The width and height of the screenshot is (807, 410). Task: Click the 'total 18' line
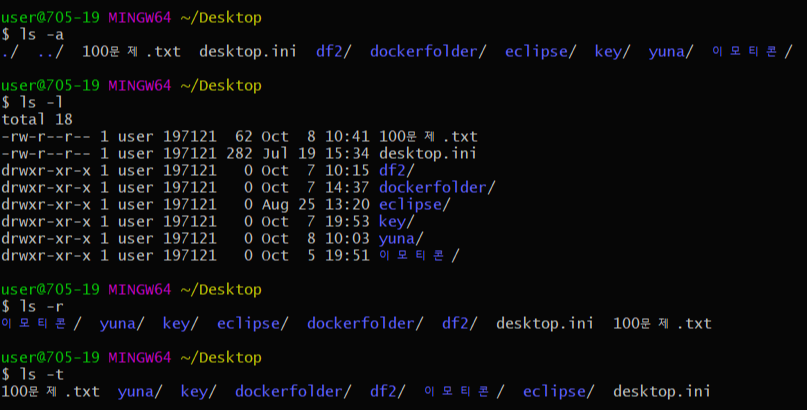[x=37, y=119]
